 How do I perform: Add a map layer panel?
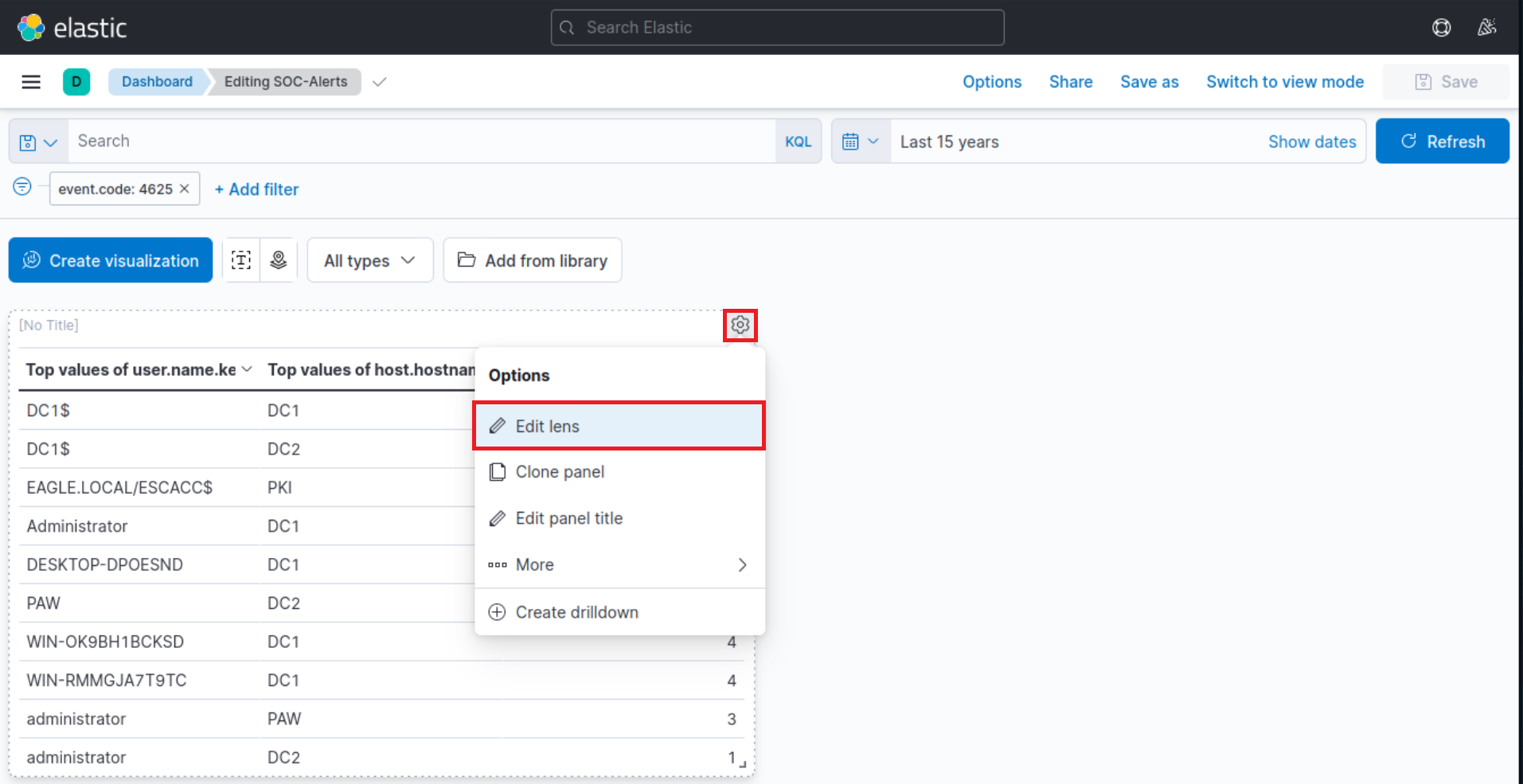pyautogui.click(x=279, y=259)
